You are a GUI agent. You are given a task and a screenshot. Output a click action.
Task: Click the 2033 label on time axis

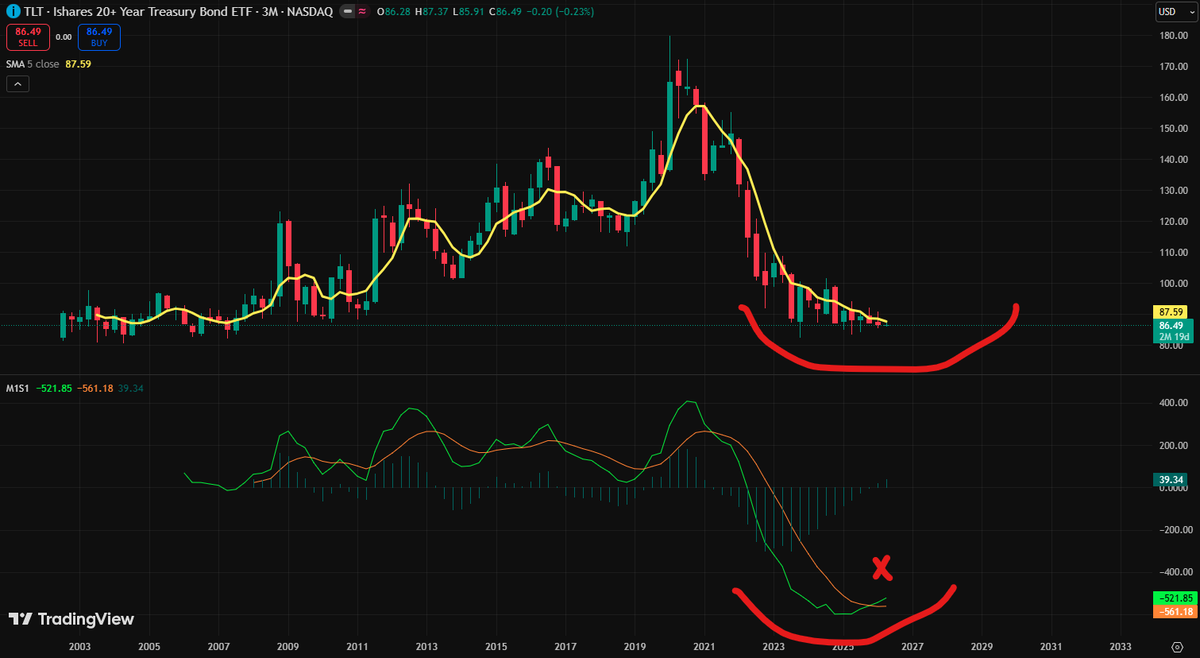point(1120,646)
